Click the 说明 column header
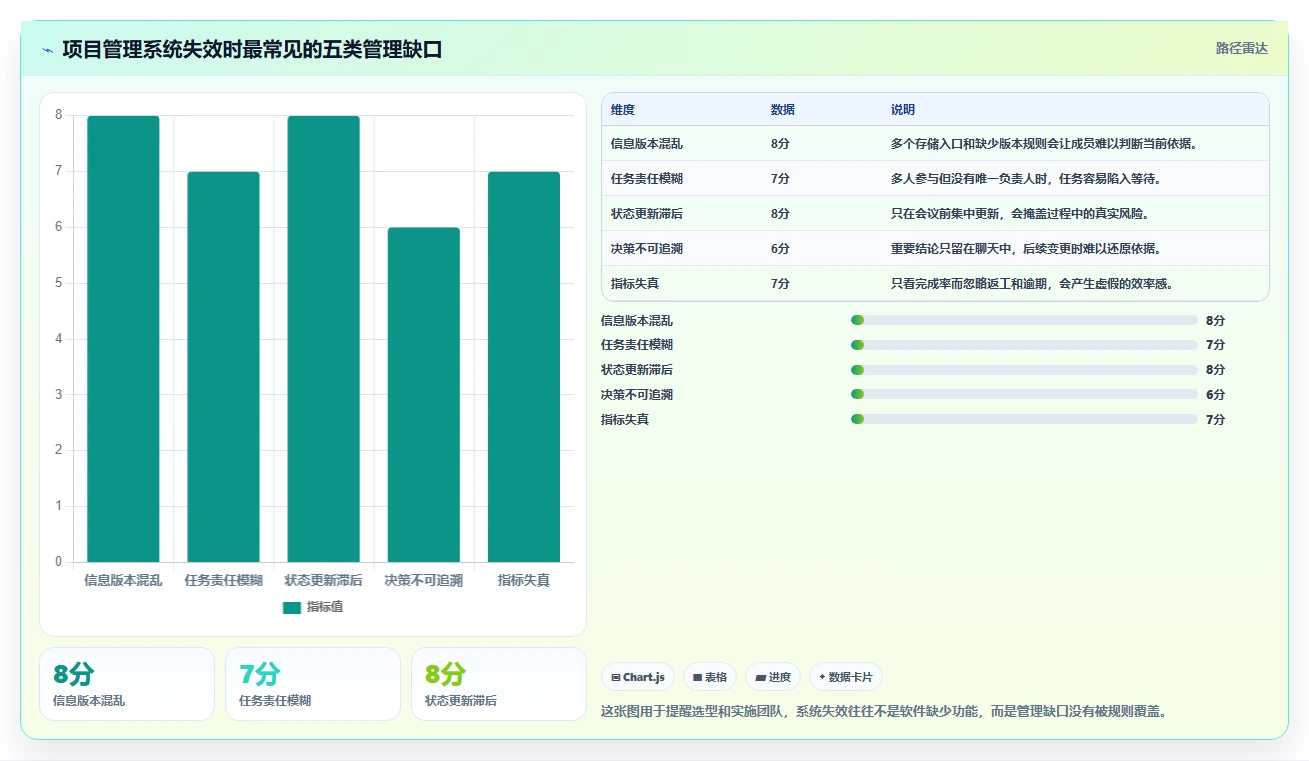 point(903,110)
